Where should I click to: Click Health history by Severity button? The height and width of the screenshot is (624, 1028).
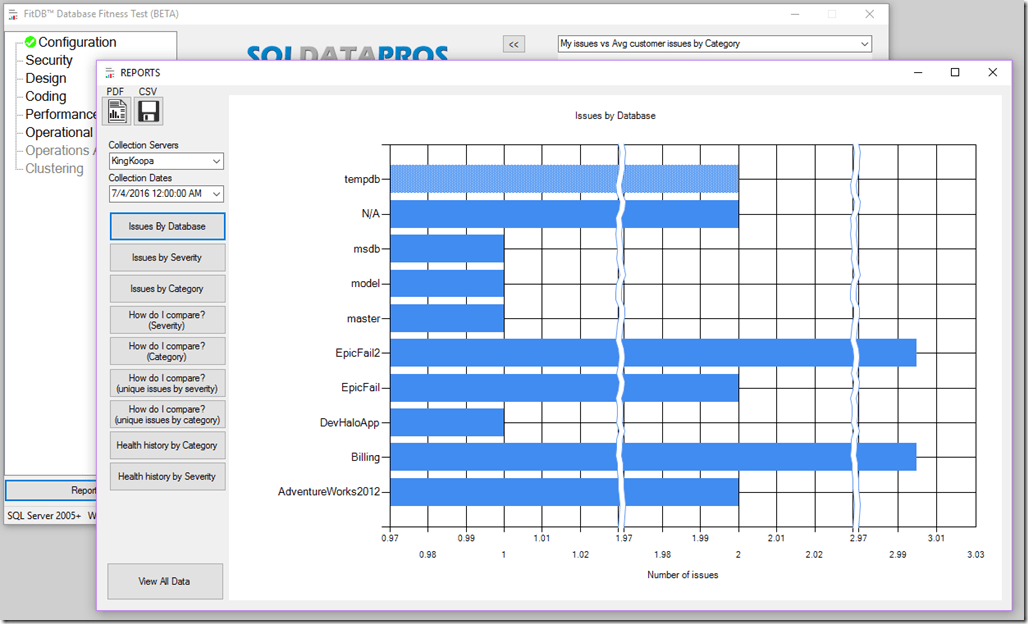click(x=166, y=476)
